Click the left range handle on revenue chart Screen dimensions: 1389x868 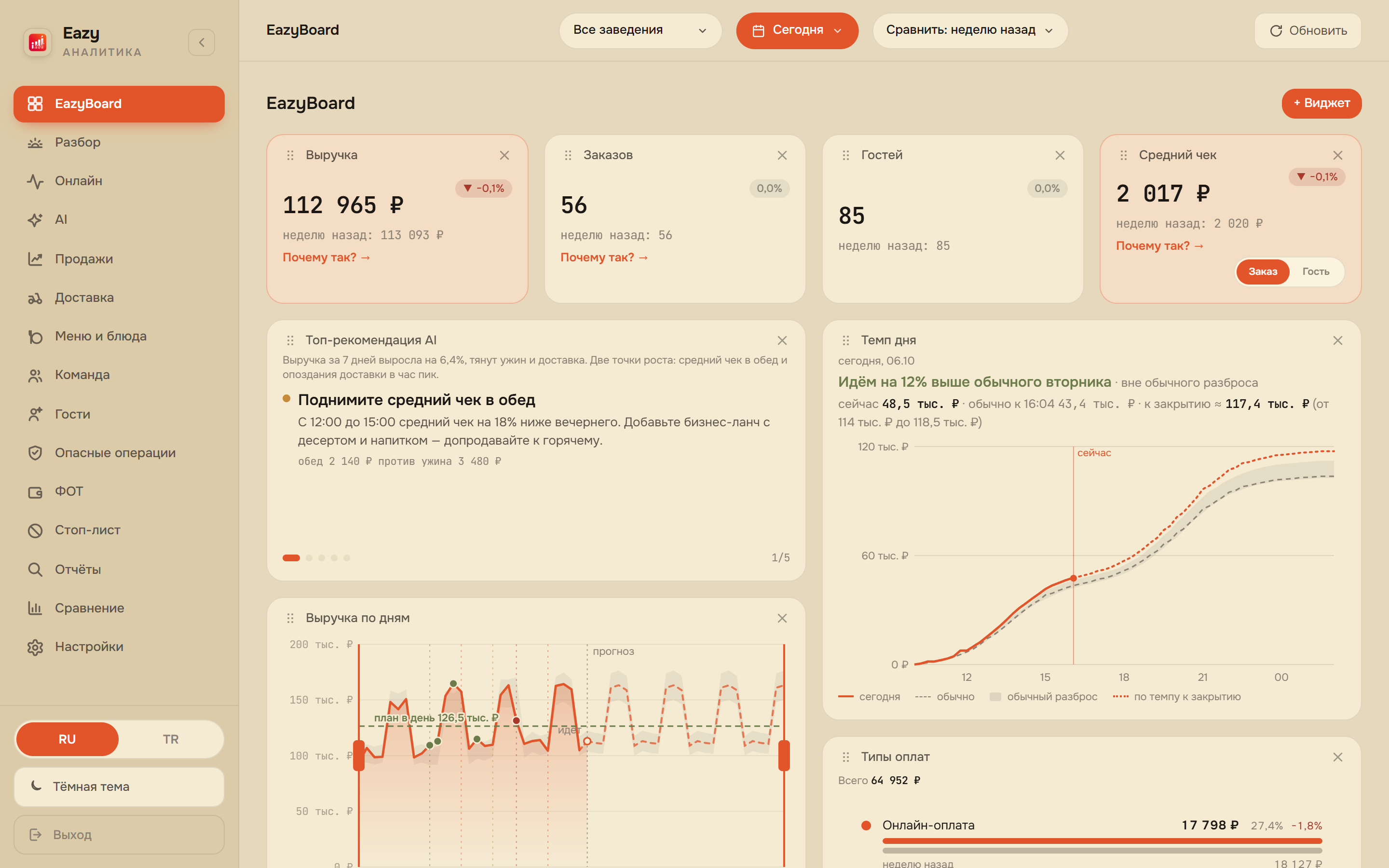(359, 756)
